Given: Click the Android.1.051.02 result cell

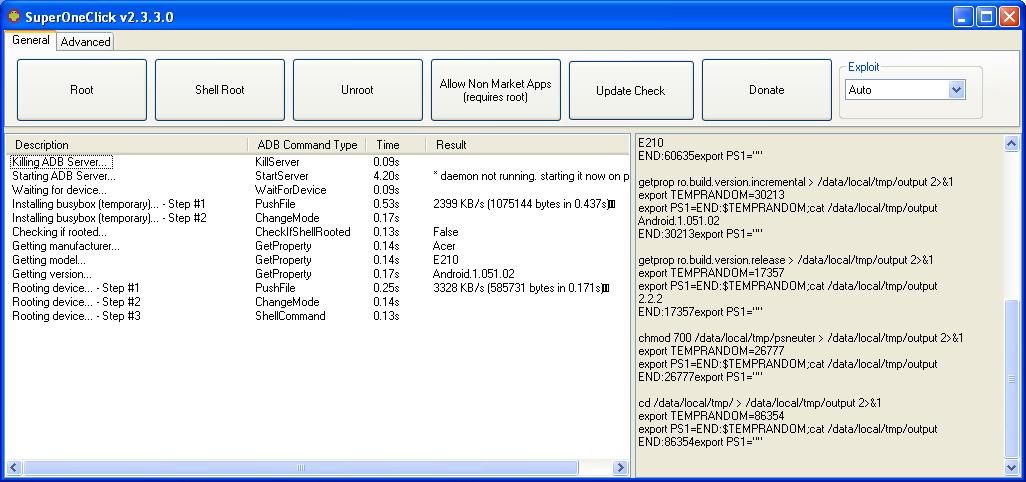Looking at the screenshot, I should point(474,274).
